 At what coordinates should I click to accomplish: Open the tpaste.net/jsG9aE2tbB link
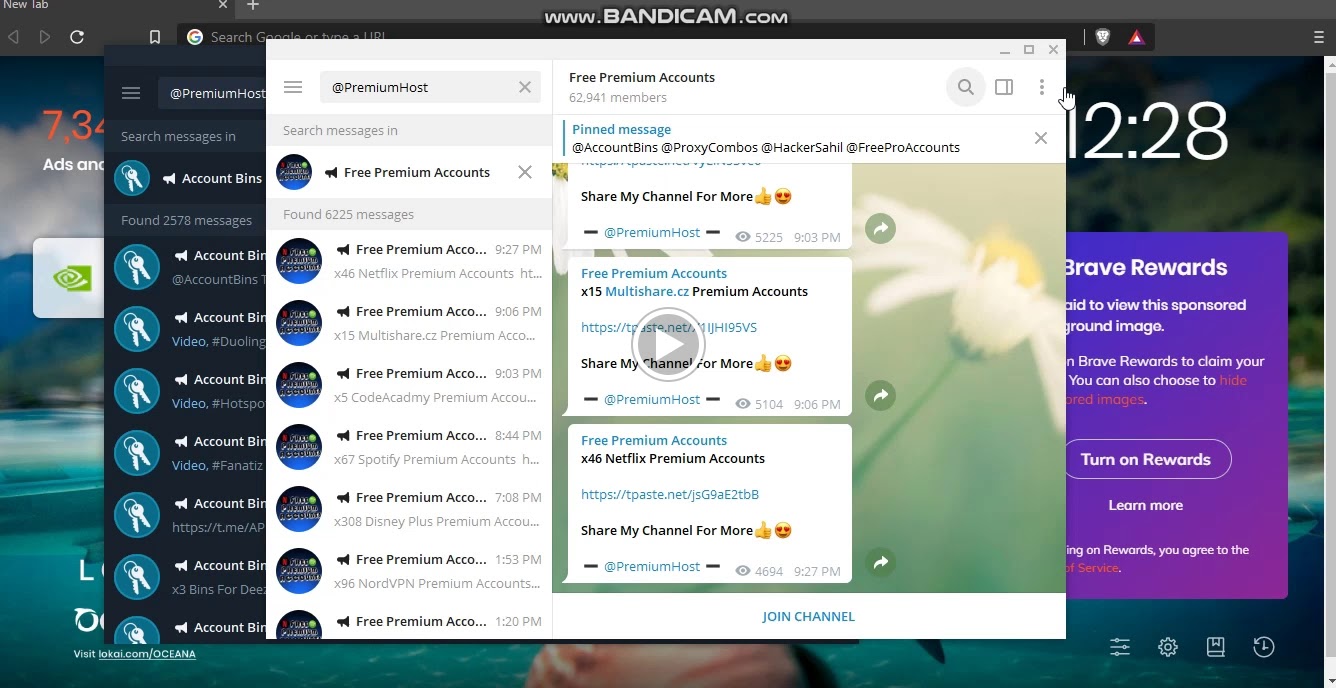pyautogui.click(x=670, y=494)
